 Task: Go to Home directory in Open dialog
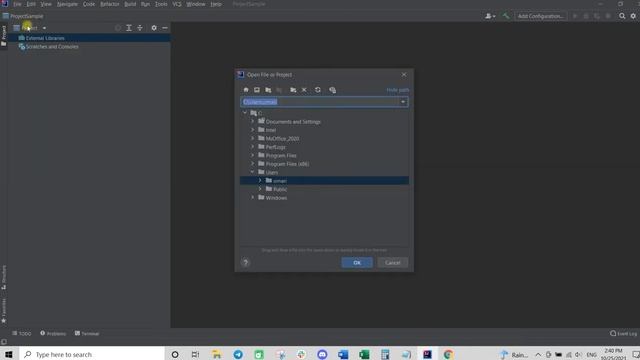point(246,90)
